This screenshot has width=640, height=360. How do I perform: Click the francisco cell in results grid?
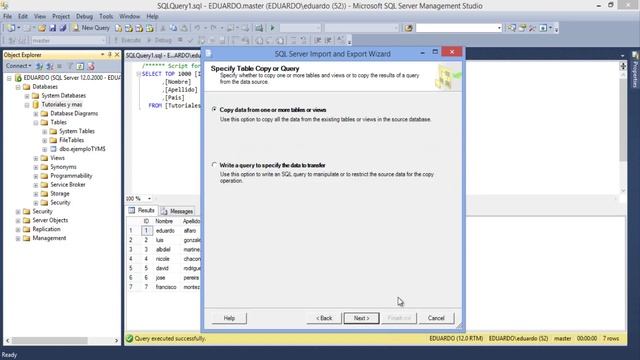click(167, 287)
